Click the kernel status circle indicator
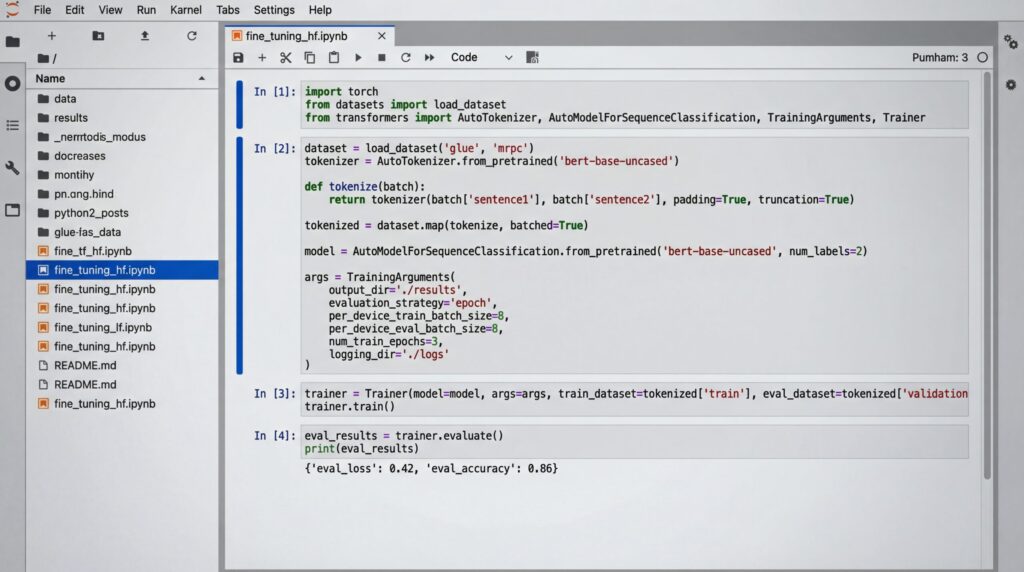The image size is (1024, 572). tap(982, 57)
